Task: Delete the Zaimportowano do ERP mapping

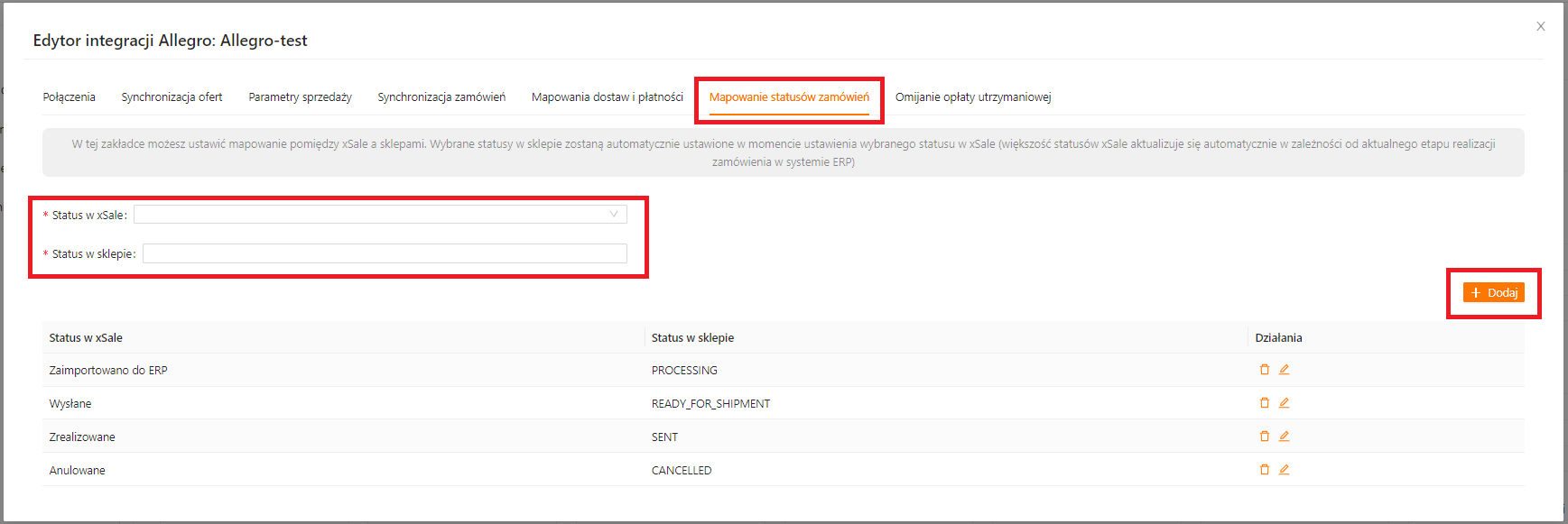Action: (x=1264, y=370)
